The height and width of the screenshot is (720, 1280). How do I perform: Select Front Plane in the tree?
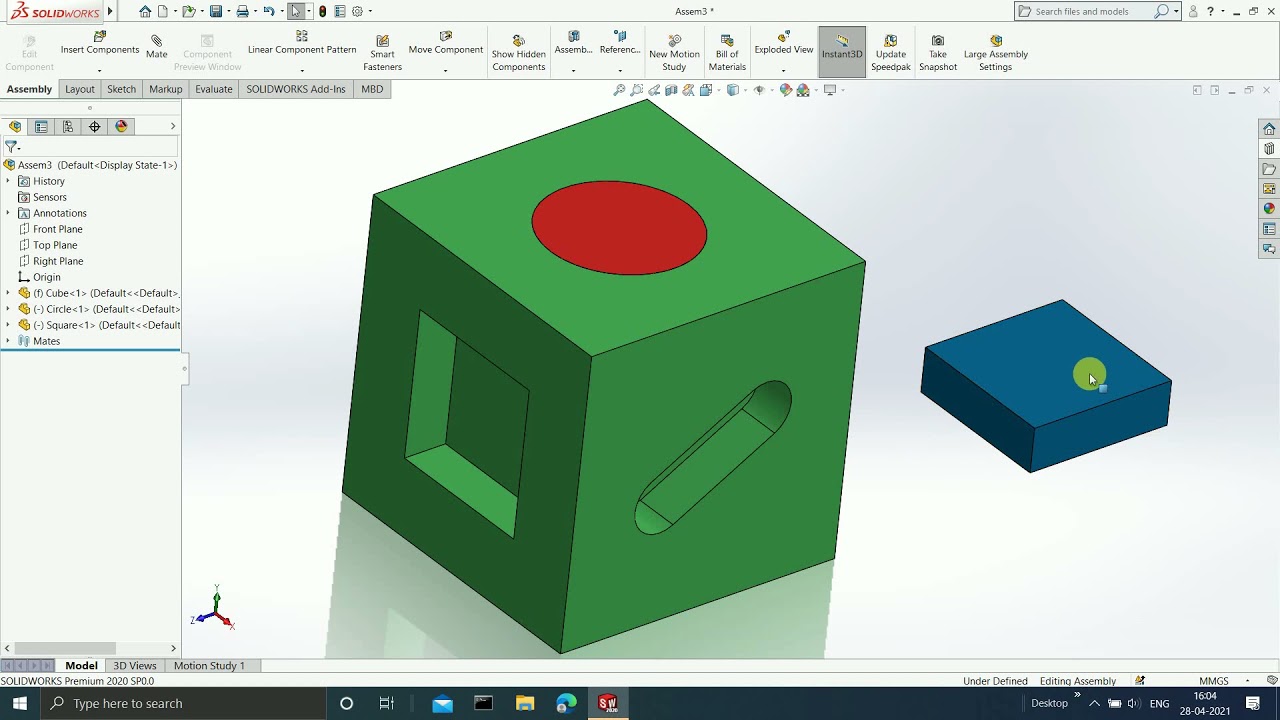pos(57,229)
